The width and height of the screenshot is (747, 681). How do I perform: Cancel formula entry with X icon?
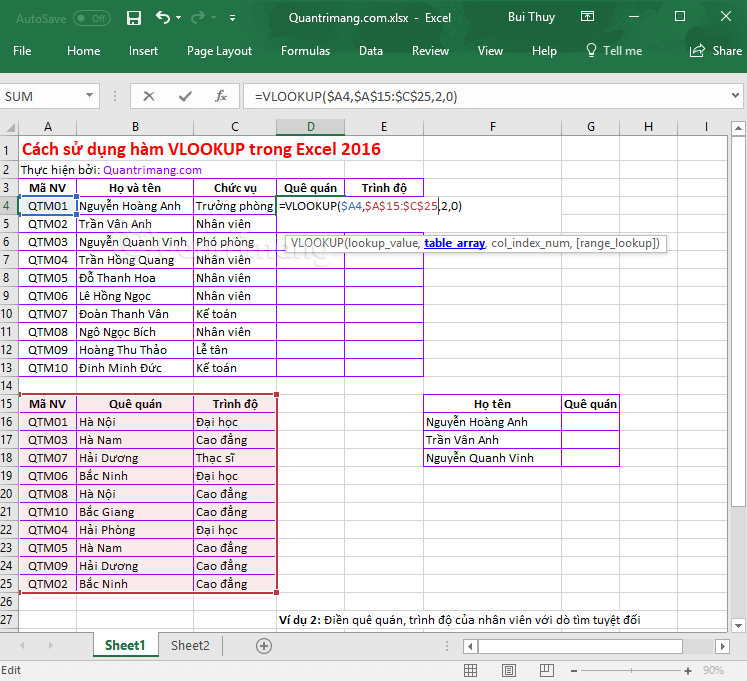coord(149,96)
